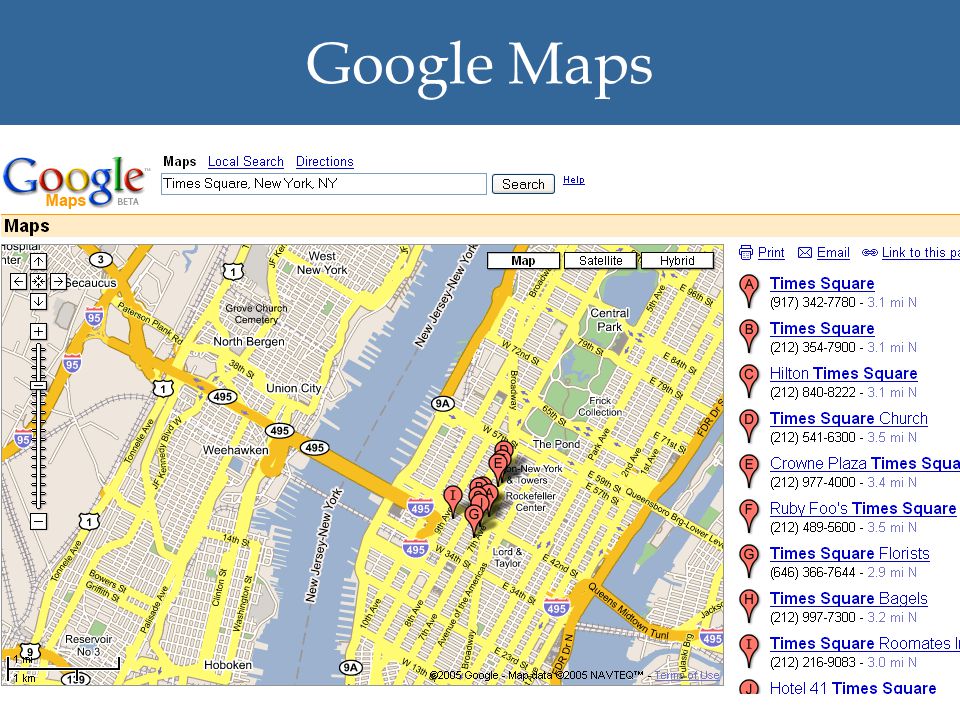Pan the map up with the arrow
The height and width of the screenshot is (720, 960).
[39, 261]
